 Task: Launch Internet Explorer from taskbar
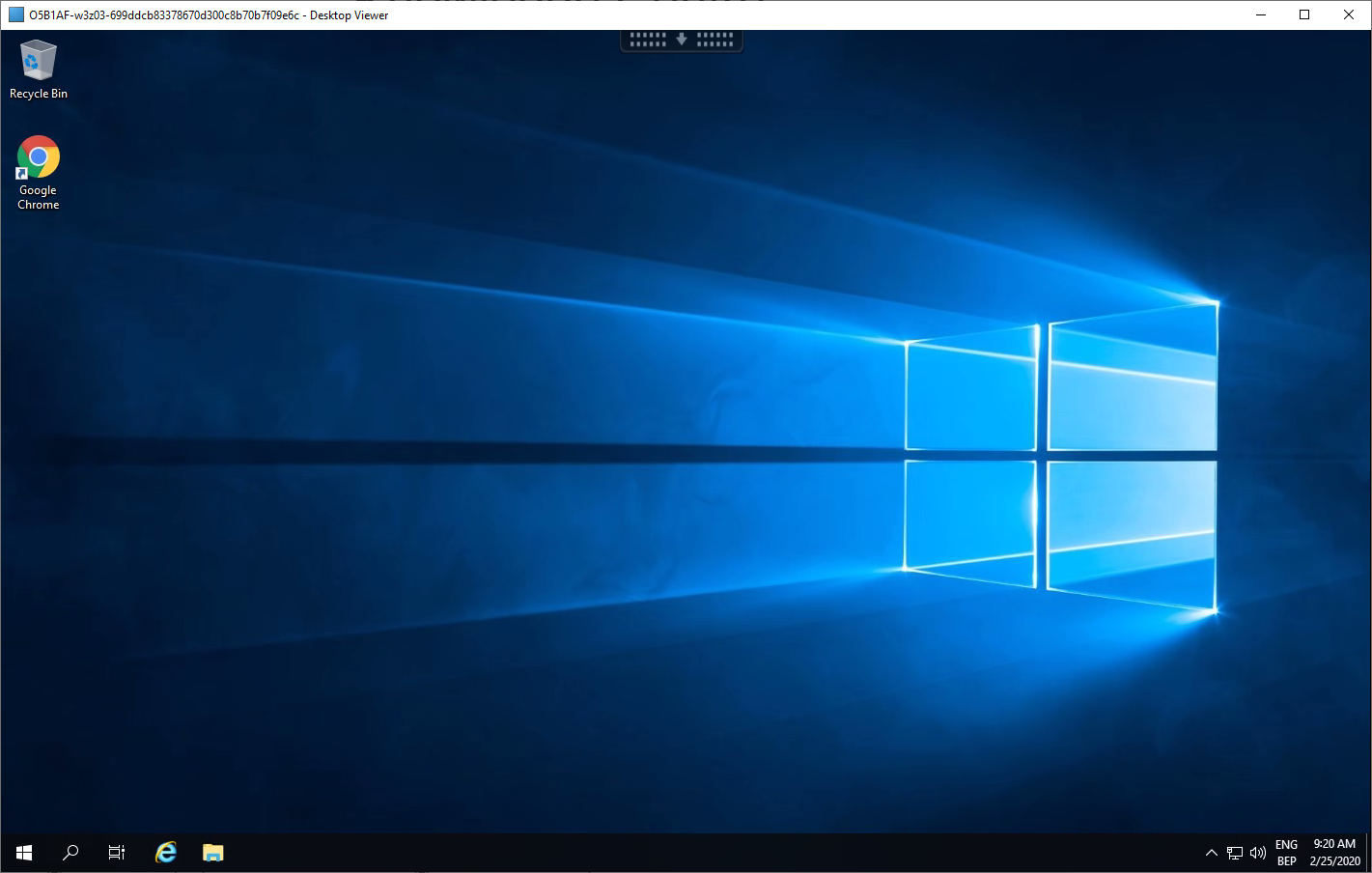(x=166, y=853)
